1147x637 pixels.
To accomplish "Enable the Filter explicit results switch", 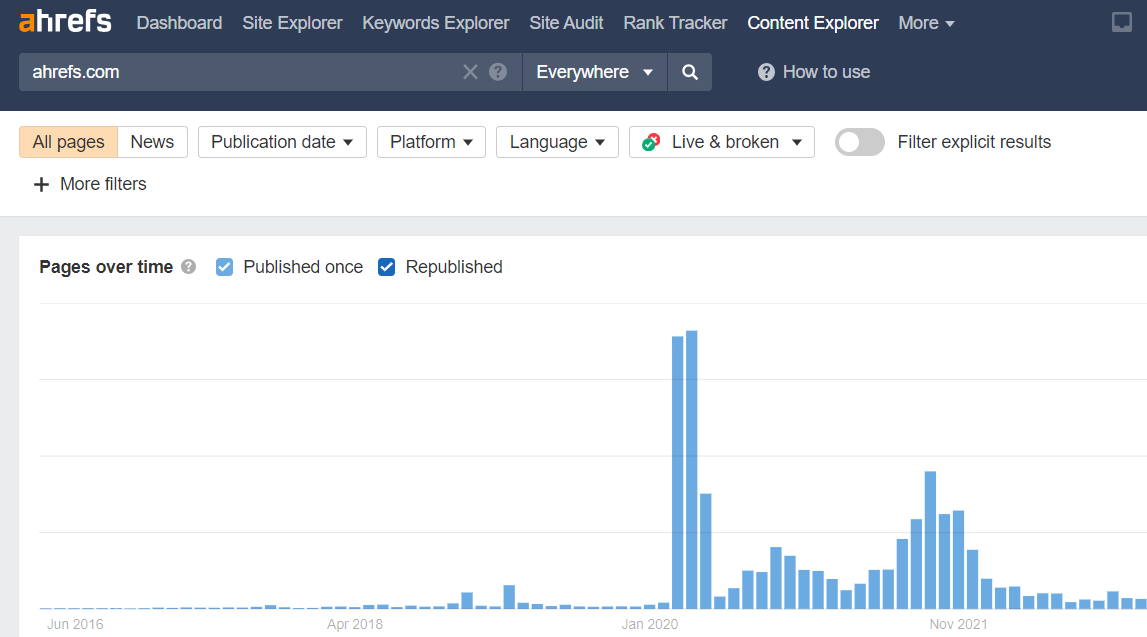I will pos(860,142).
